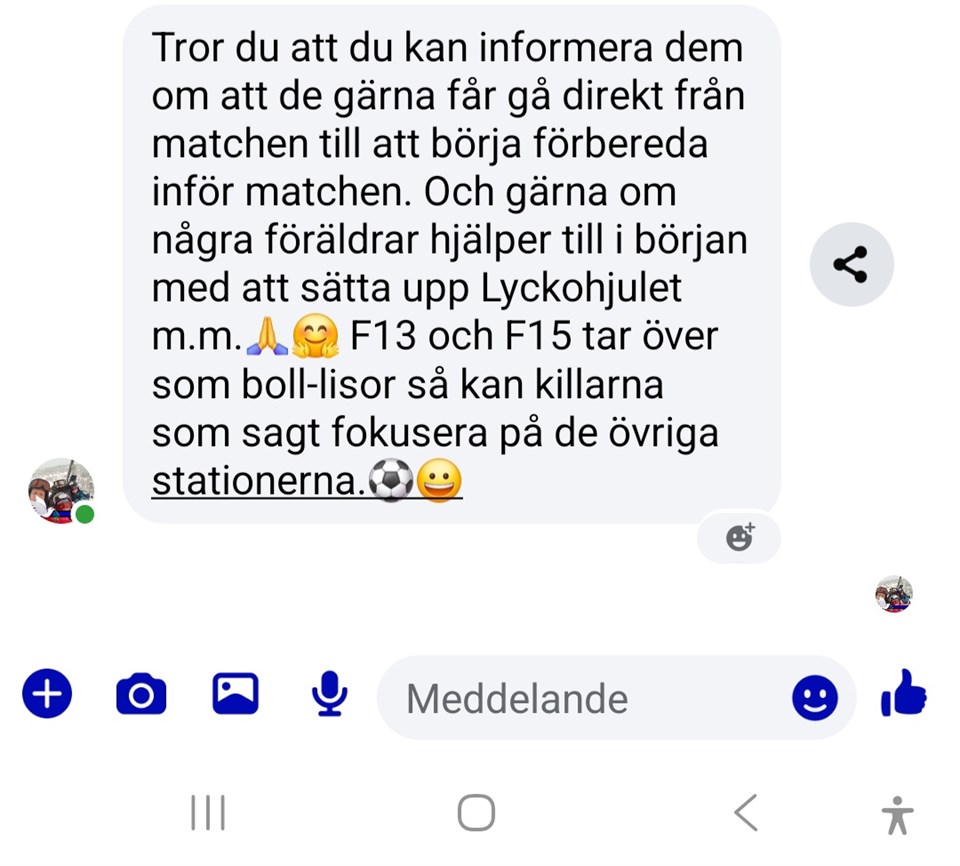Tap the small seen-by avatar indicator

click(894, 594)
